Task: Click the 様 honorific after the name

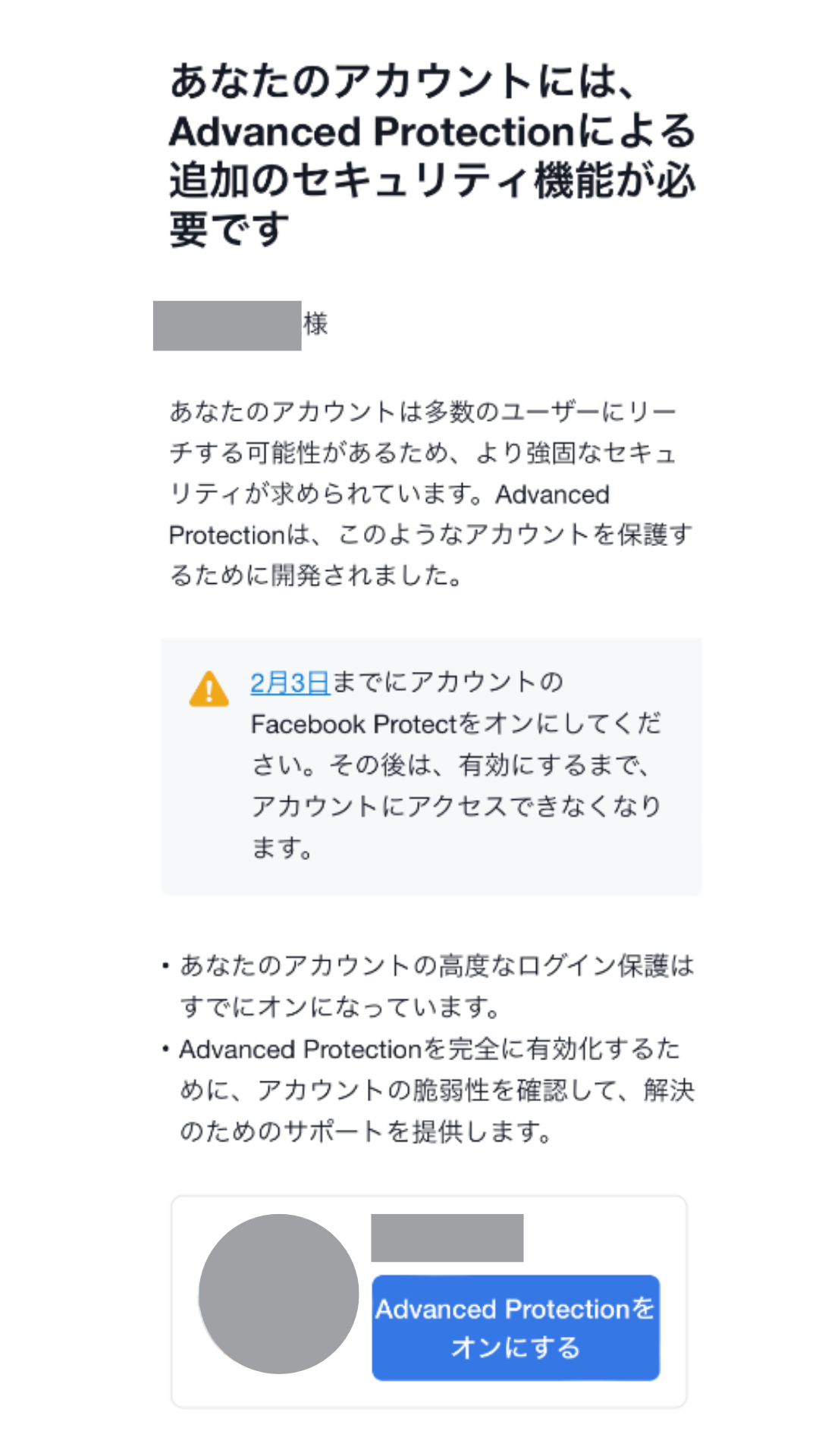Action: pos(315,325)
